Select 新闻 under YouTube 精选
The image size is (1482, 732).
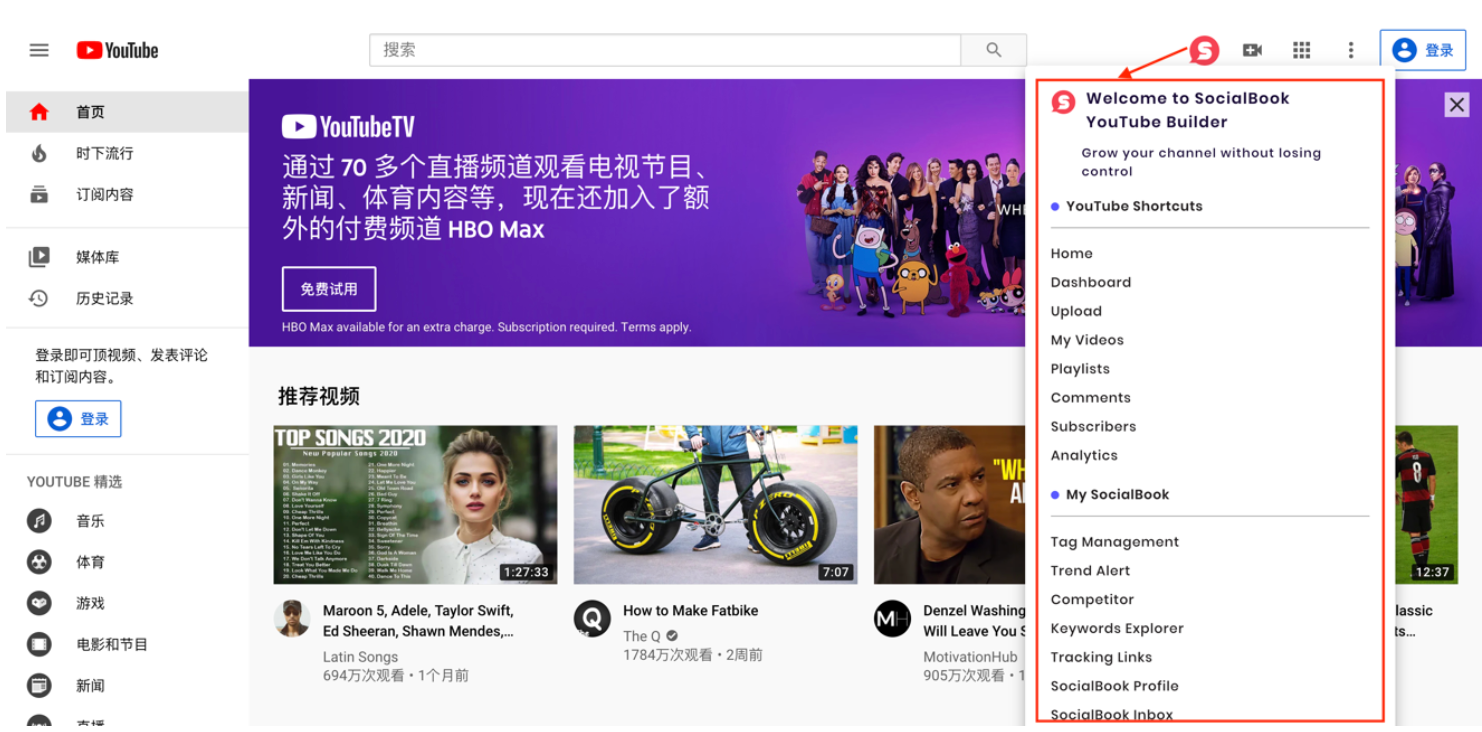coord(127,685)
